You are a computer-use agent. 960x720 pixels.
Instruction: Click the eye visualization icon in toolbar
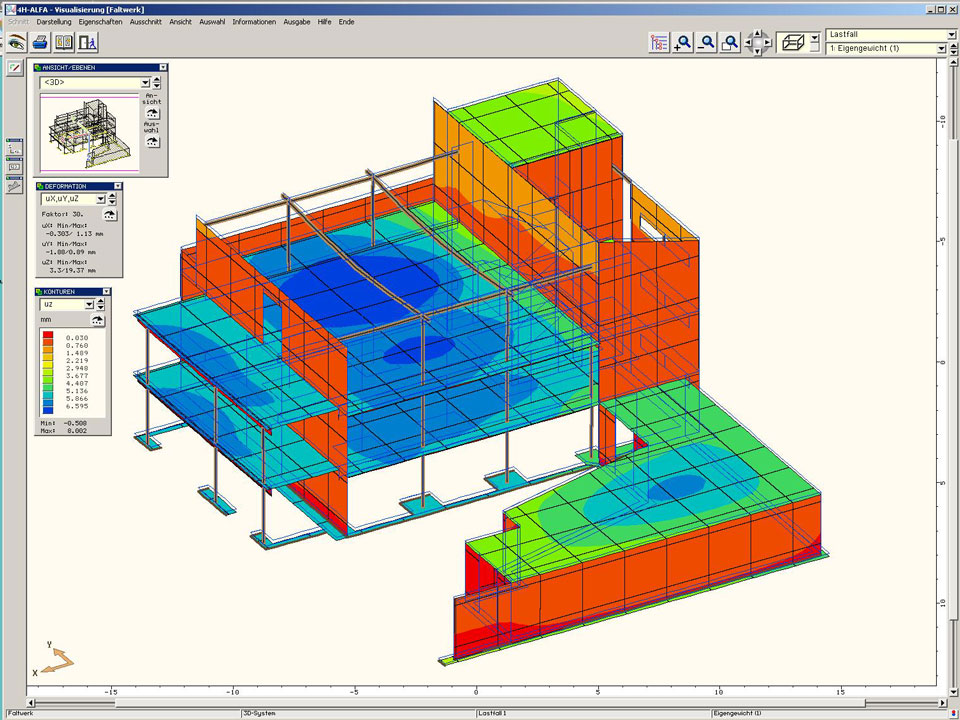tap(16, 42)
